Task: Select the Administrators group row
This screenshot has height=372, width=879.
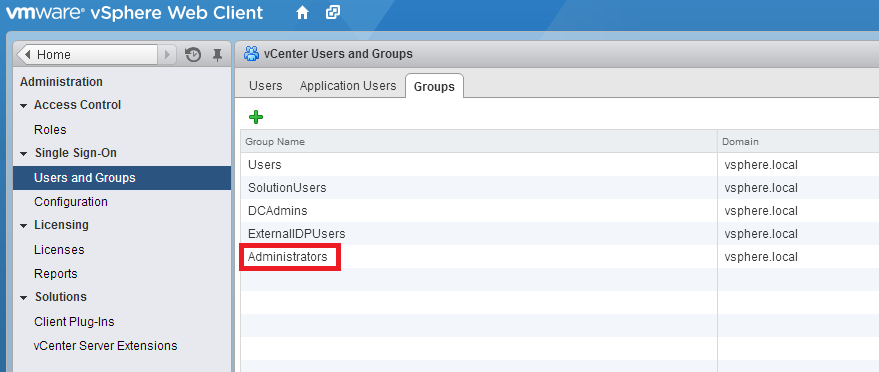Action: [x=559, y=257]
